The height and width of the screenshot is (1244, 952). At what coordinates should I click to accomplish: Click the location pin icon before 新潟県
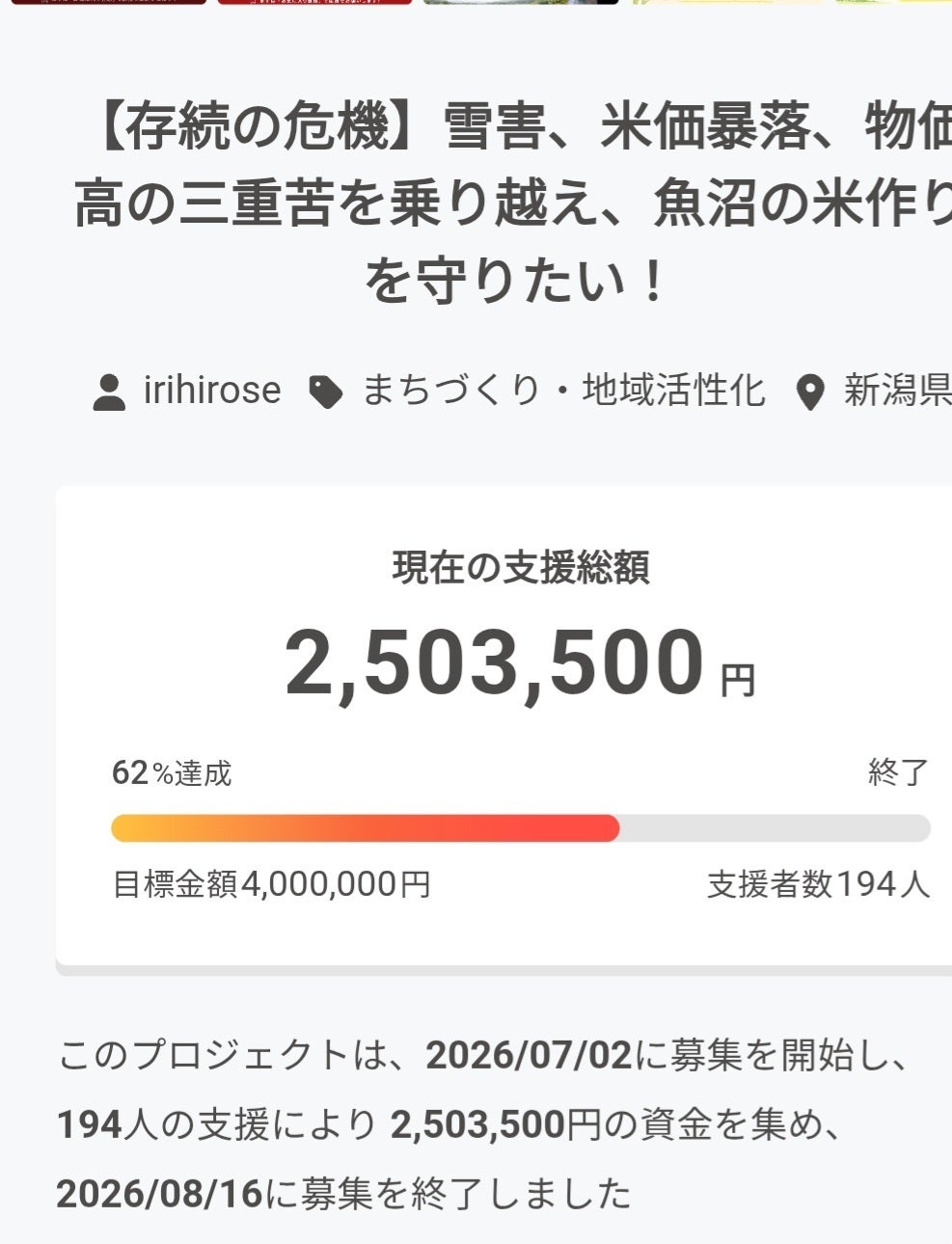coord(810,392)
